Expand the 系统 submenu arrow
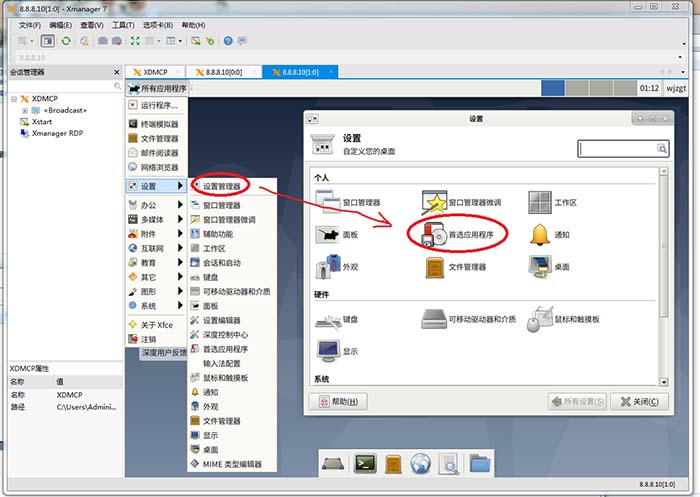 180,305
